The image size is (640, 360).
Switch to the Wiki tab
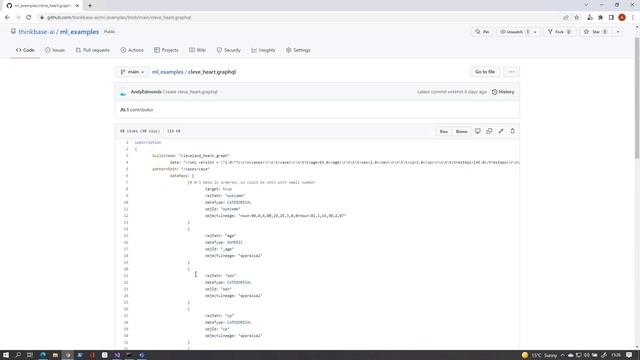[x=197, y=50]
